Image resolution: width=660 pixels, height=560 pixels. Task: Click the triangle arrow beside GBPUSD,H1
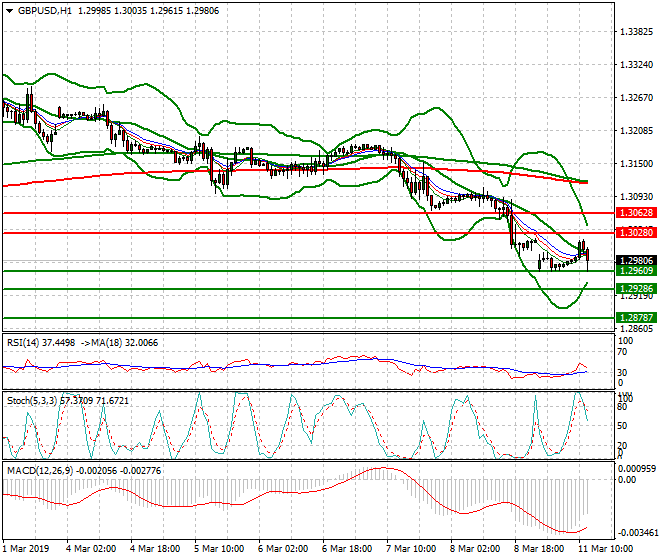click(8, 10)
